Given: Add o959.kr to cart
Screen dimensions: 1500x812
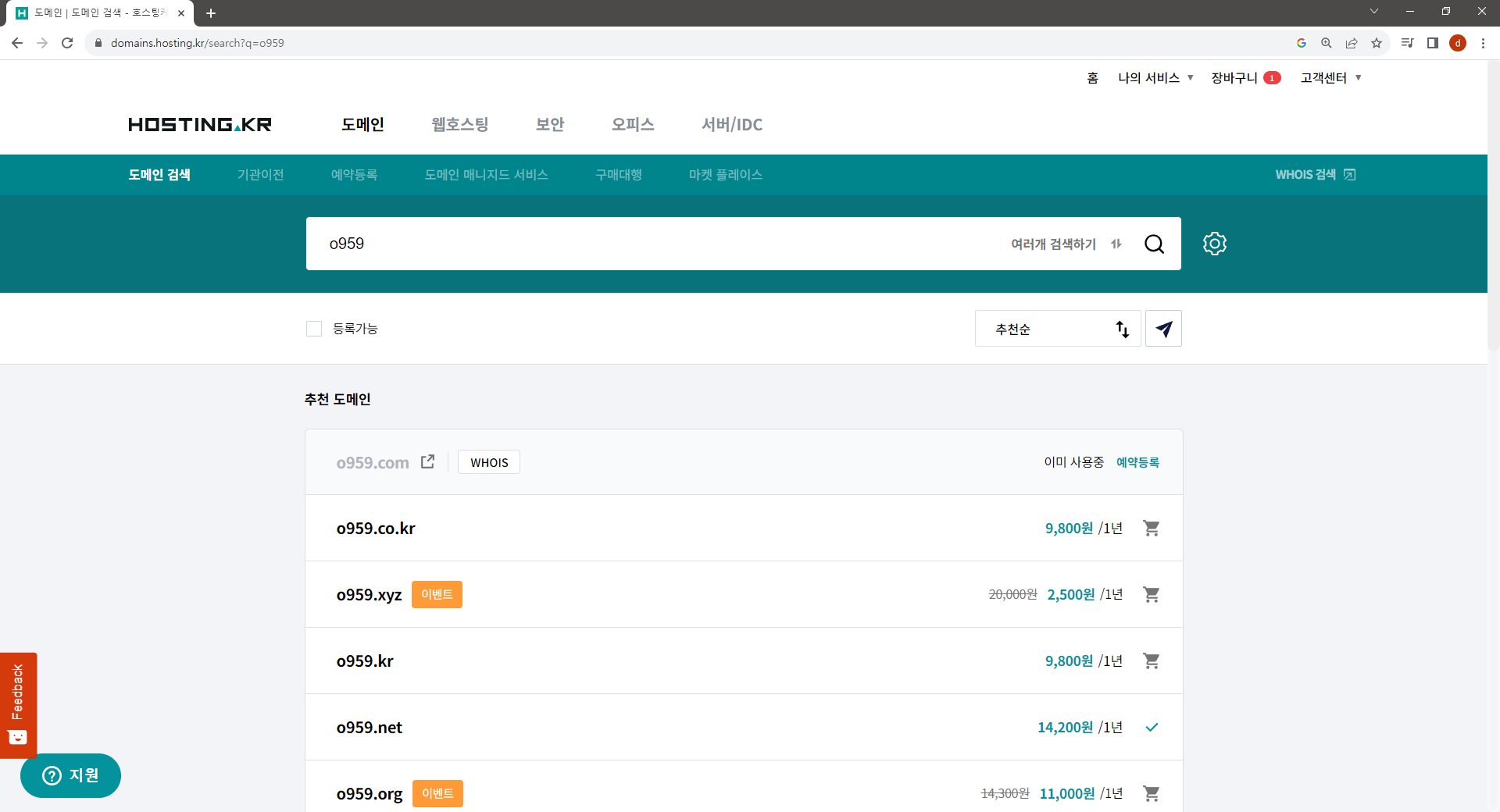Looking at the screenshot, I should pos(1152,661).
